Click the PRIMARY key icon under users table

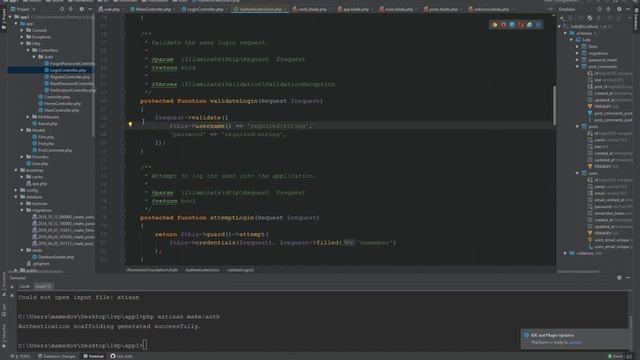pyautogui.click(x=590, y=233)
